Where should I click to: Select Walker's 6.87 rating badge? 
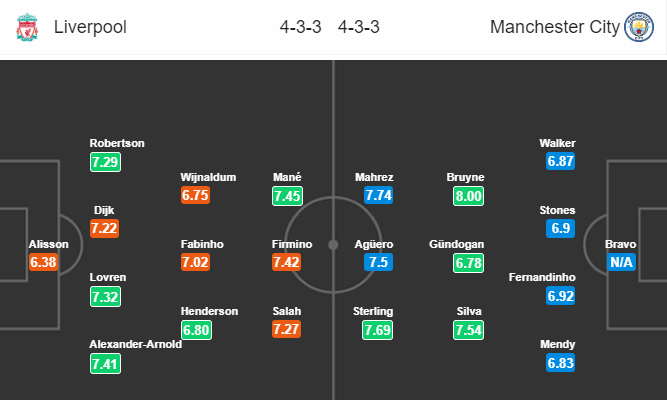pos(561,161)
